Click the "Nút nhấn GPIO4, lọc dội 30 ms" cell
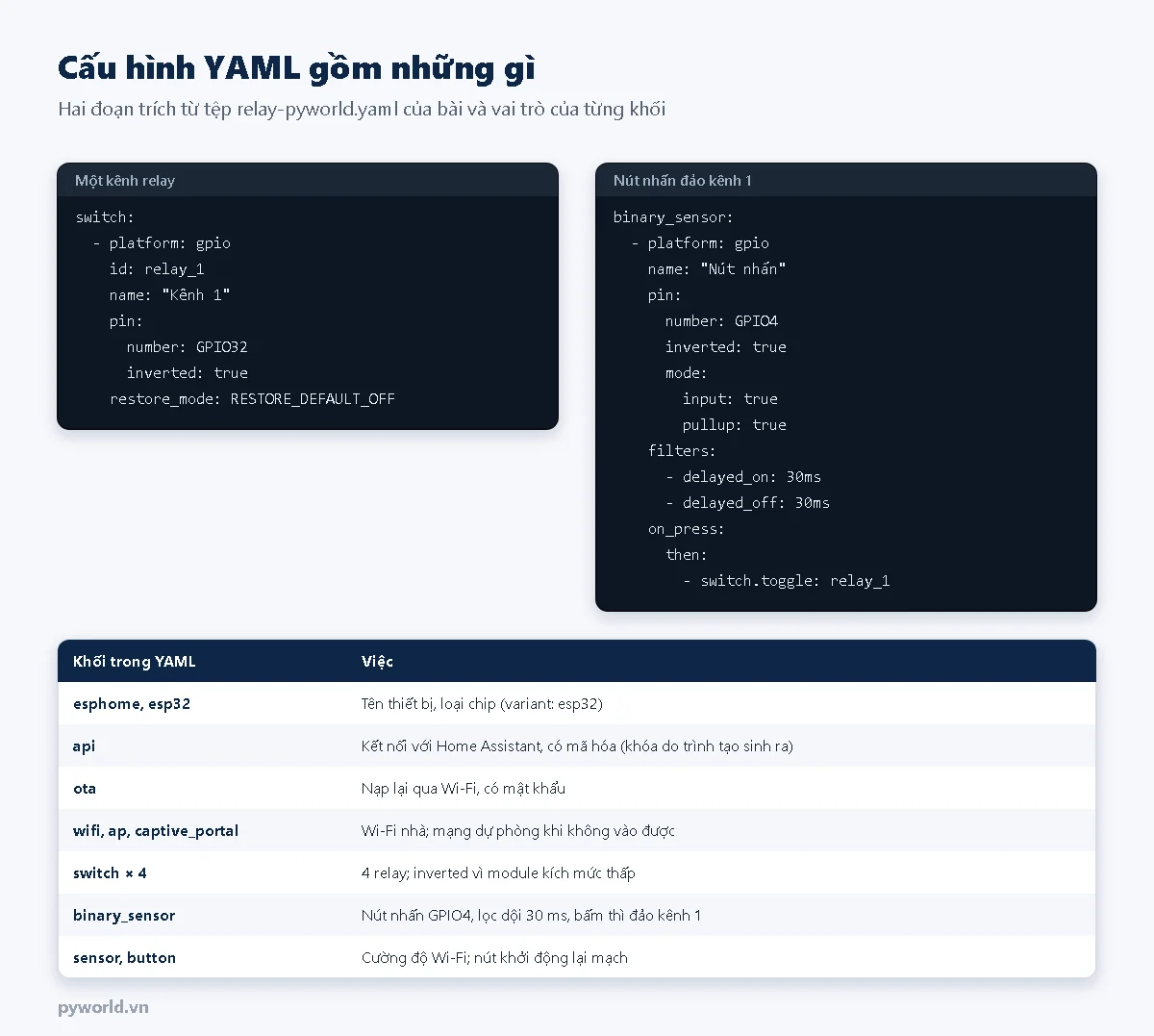 pyautogui.click(x=531, y=916)
